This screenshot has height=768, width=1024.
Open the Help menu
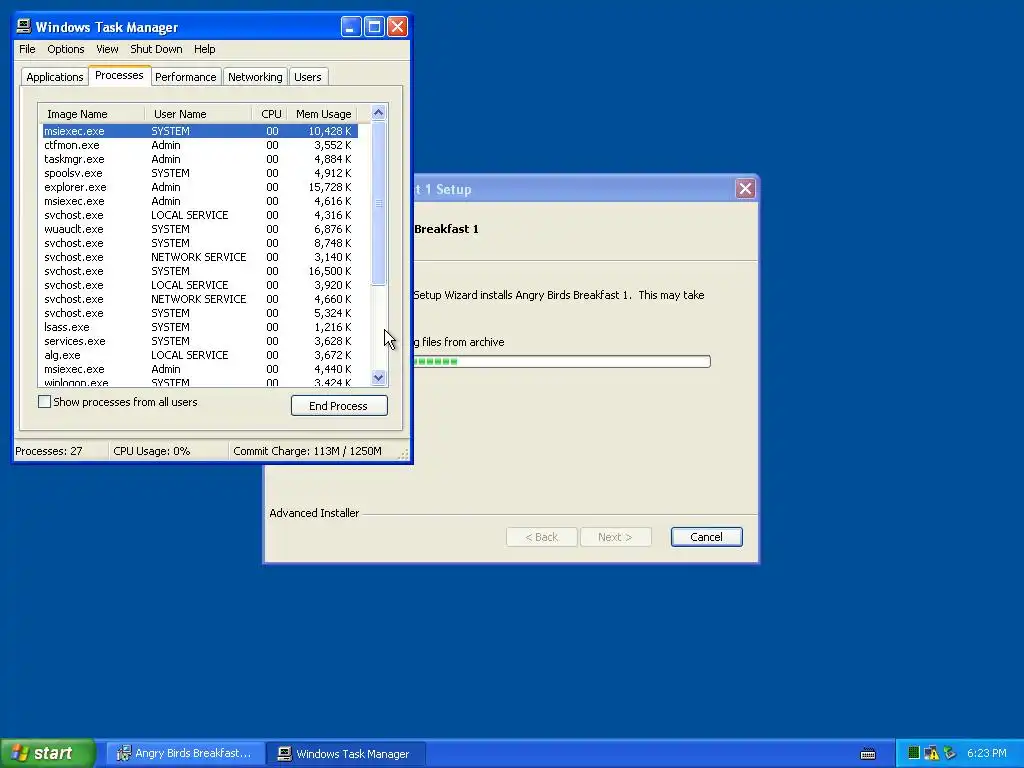[204, 49]
